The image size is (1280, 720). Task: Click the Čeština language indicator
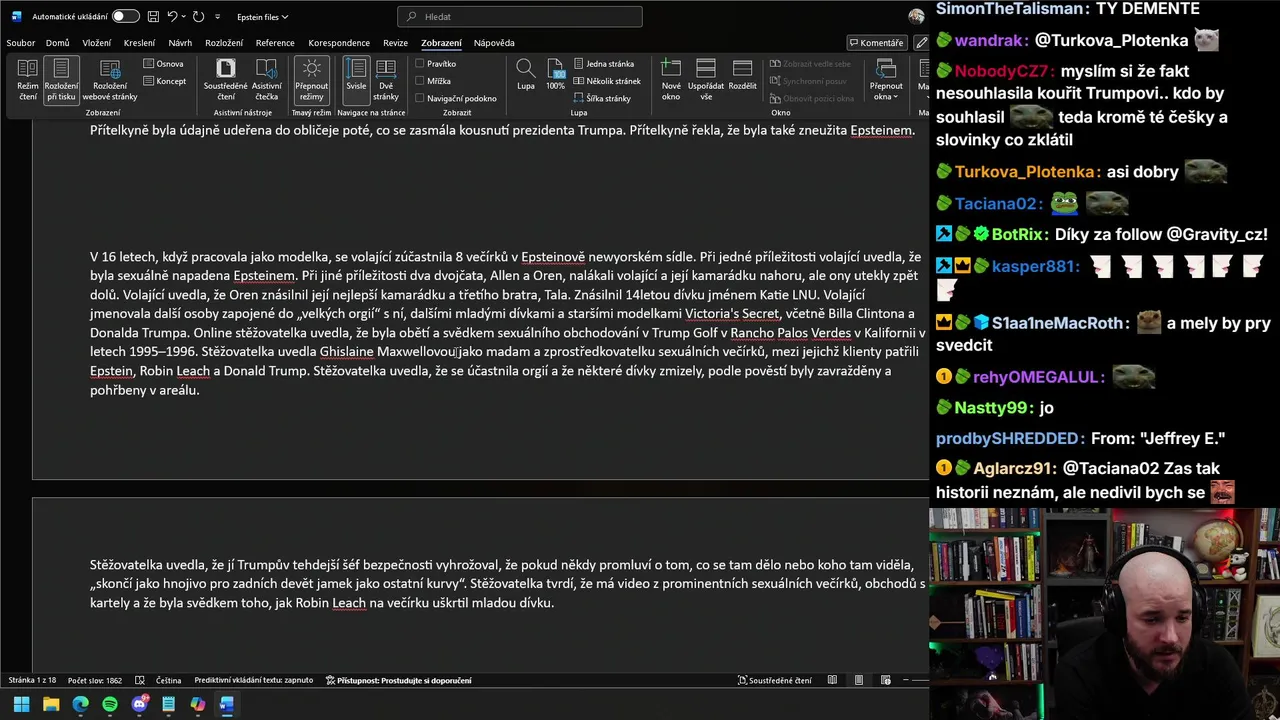pos(168,681)
